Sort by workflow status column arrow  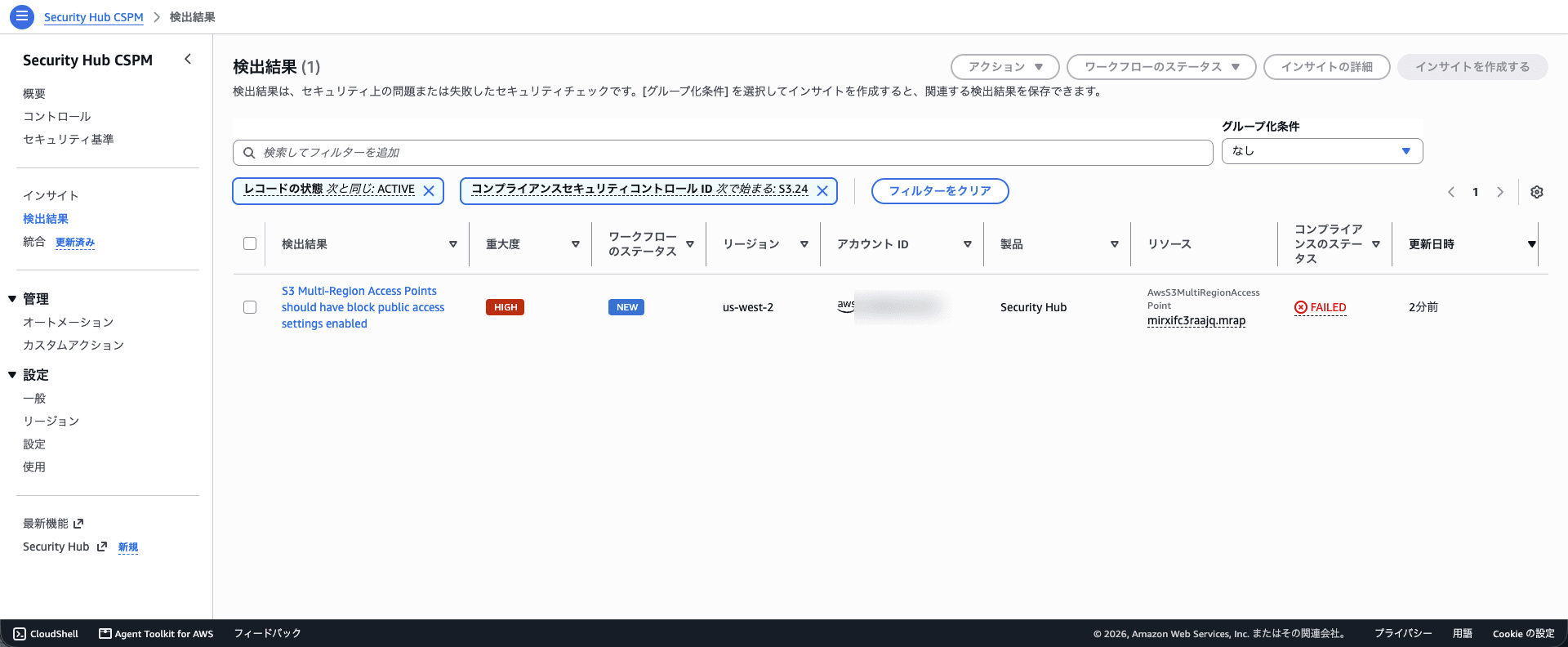(690, 244)
